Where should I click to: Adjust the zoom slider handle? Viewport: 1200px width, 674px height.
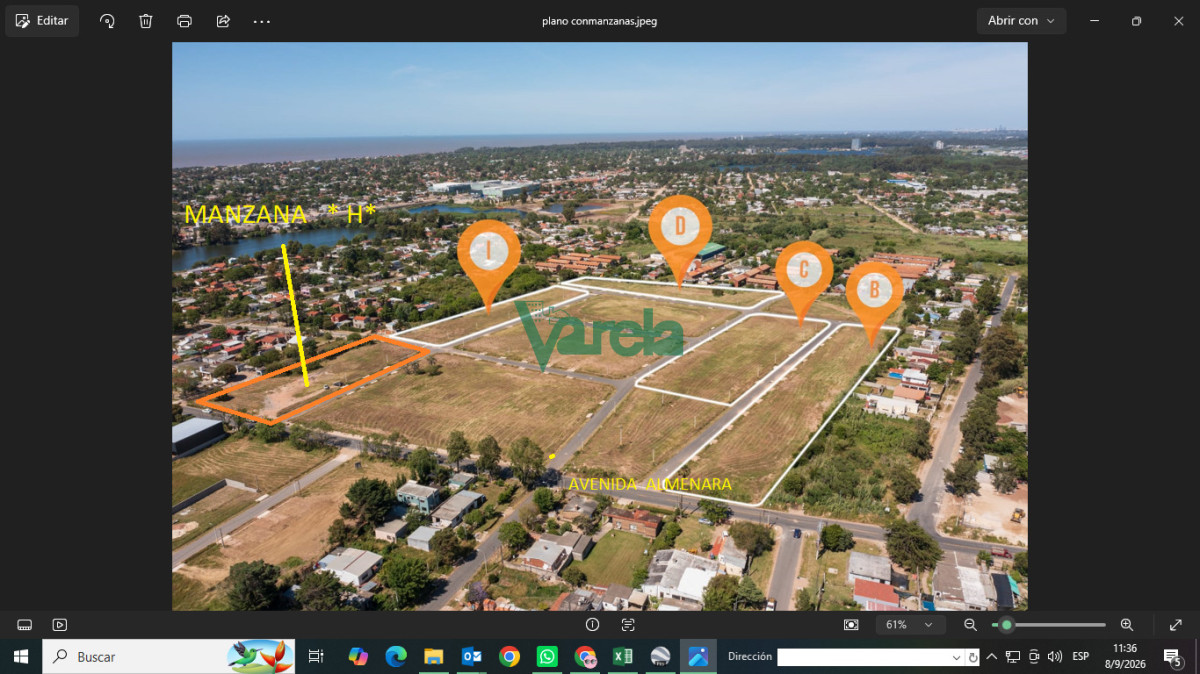1006,625
